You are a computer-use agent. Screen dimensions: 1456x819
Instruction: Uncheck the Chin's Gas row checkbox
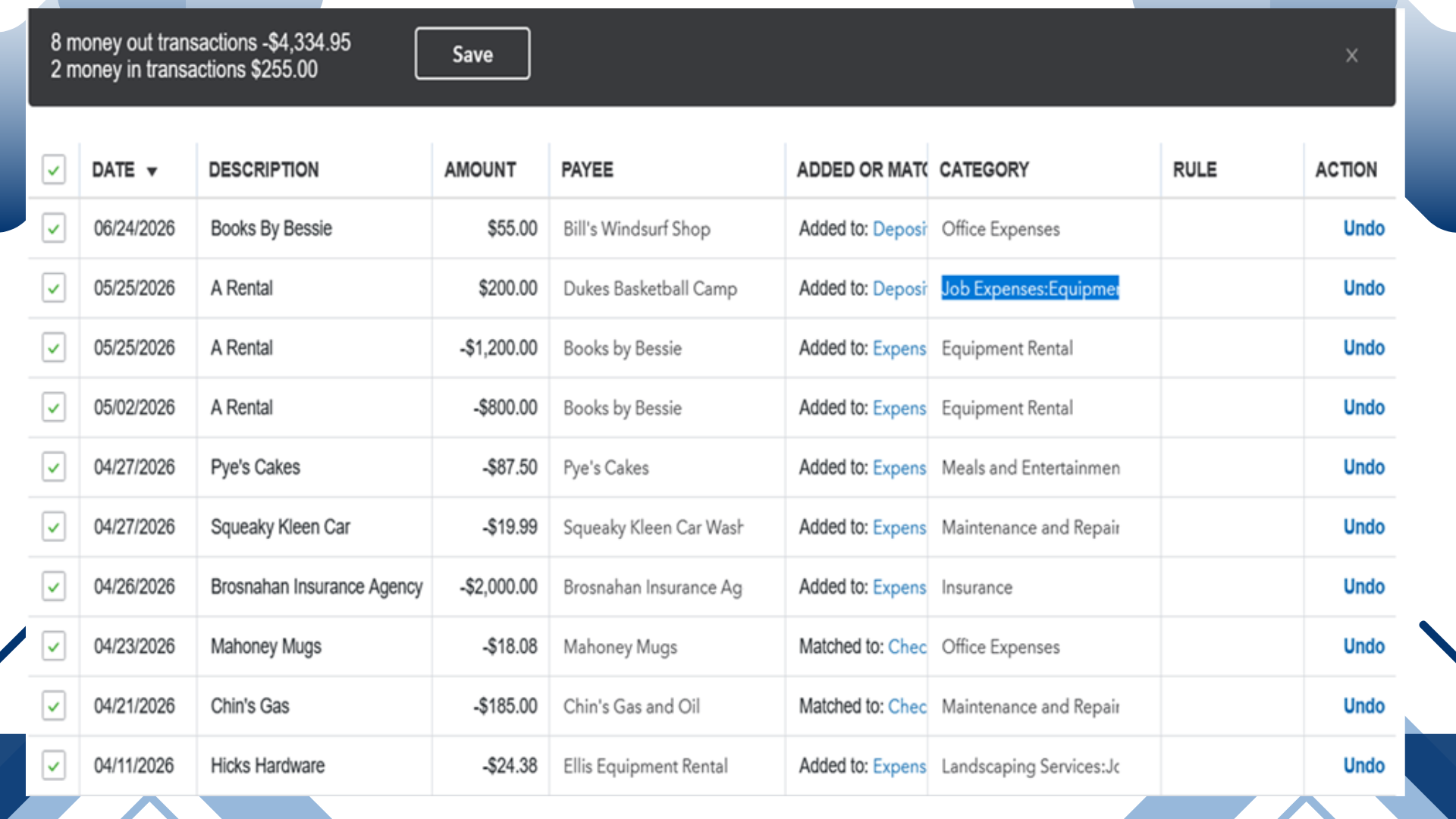(54, 706)
